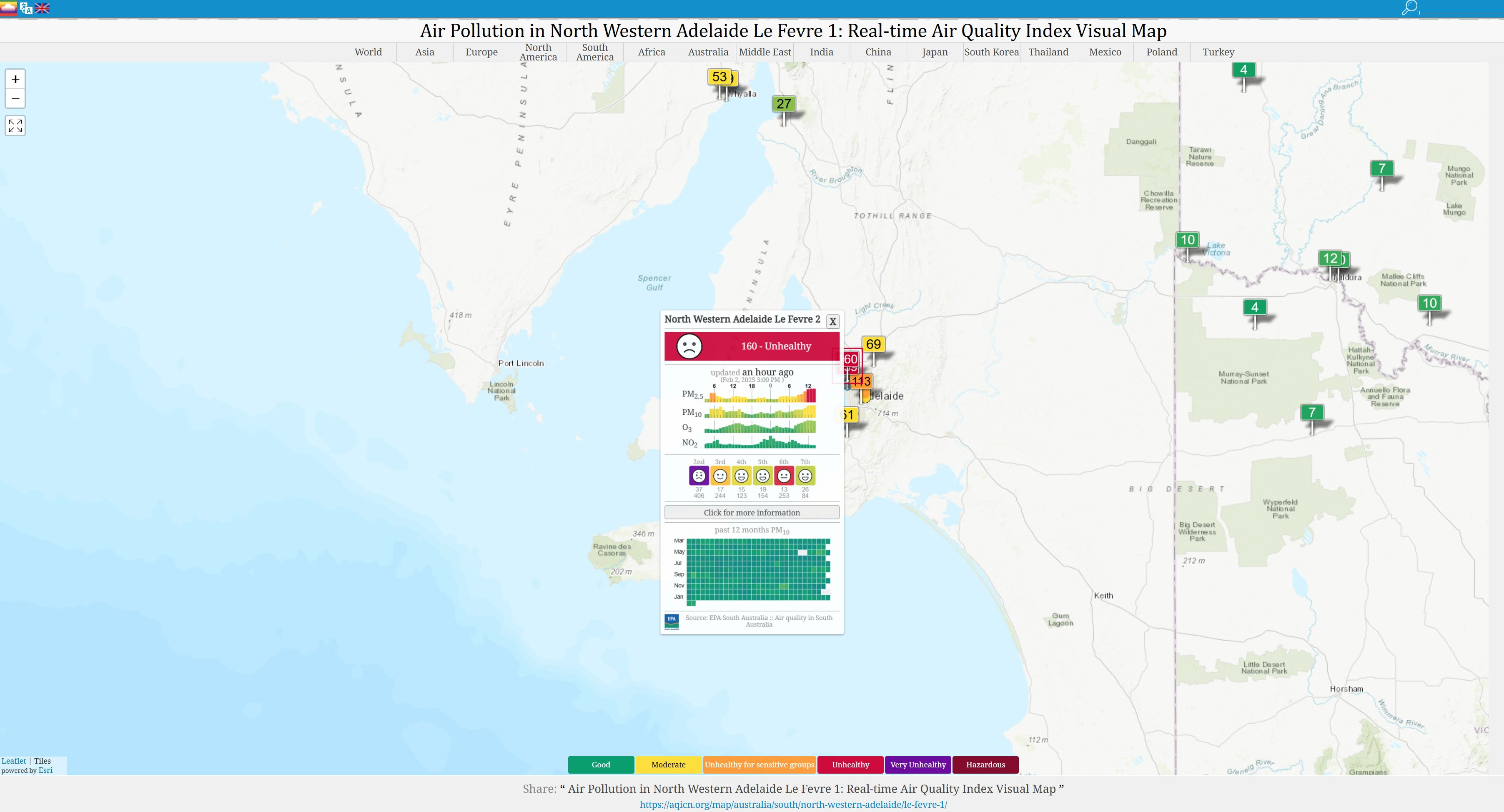This screenshot has width=1504, height=812.
Task: Close the Le Fevre 2 station popup
Action: pyautogui.click(x=832, y=321)
